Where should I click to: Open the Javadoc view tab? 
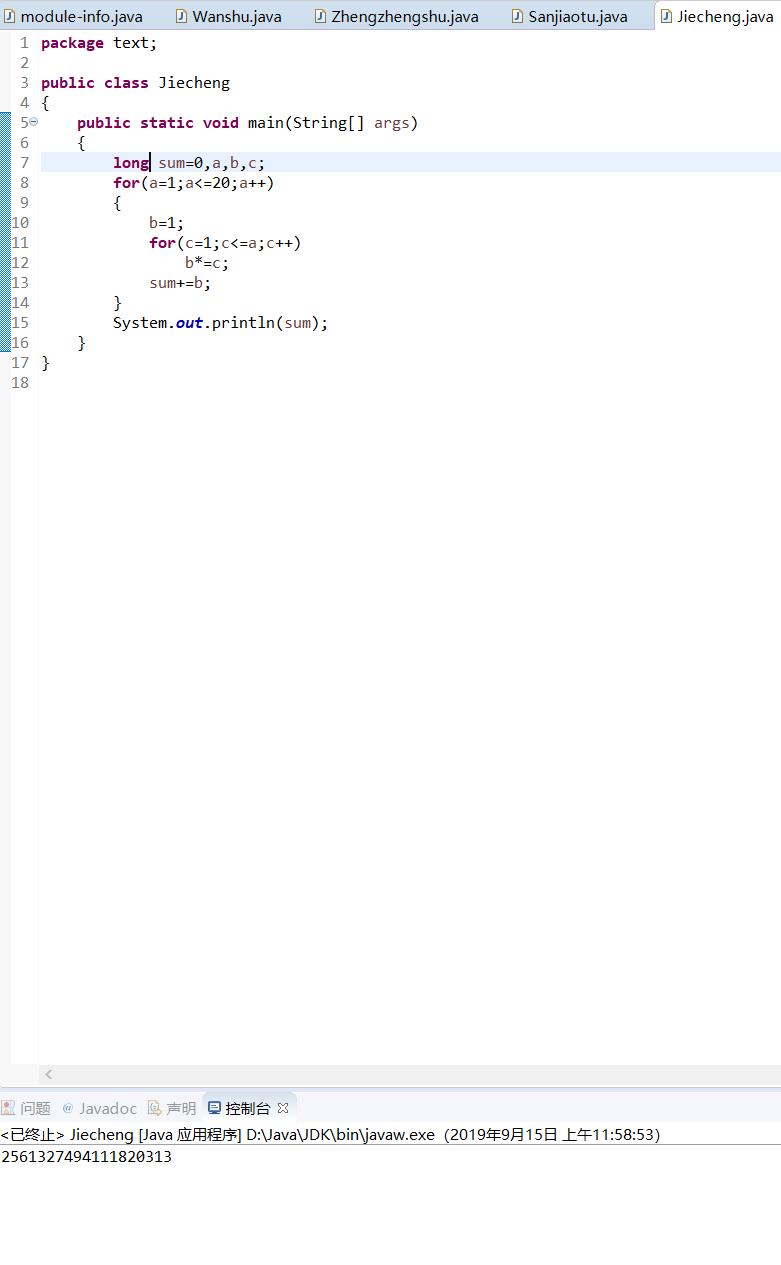99,1108
